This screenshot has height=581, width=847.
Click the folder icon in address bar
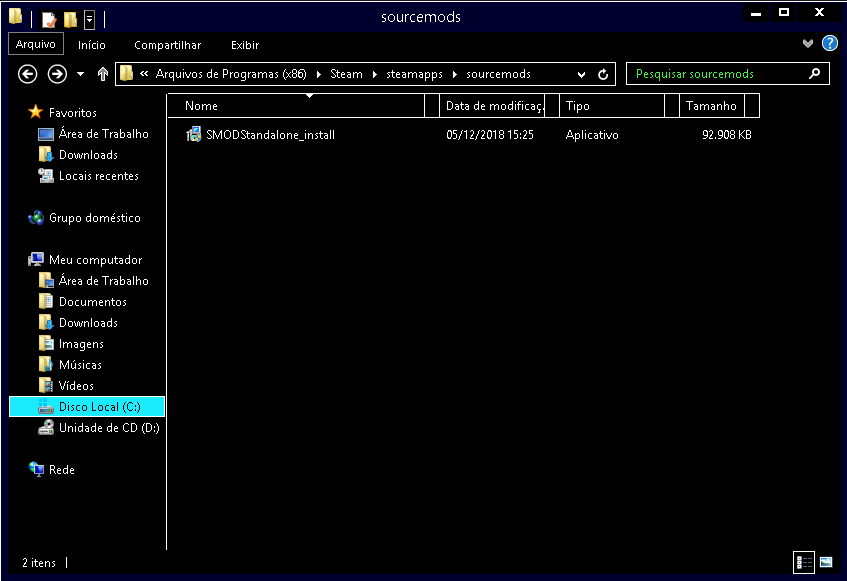[x=126, y=73]
